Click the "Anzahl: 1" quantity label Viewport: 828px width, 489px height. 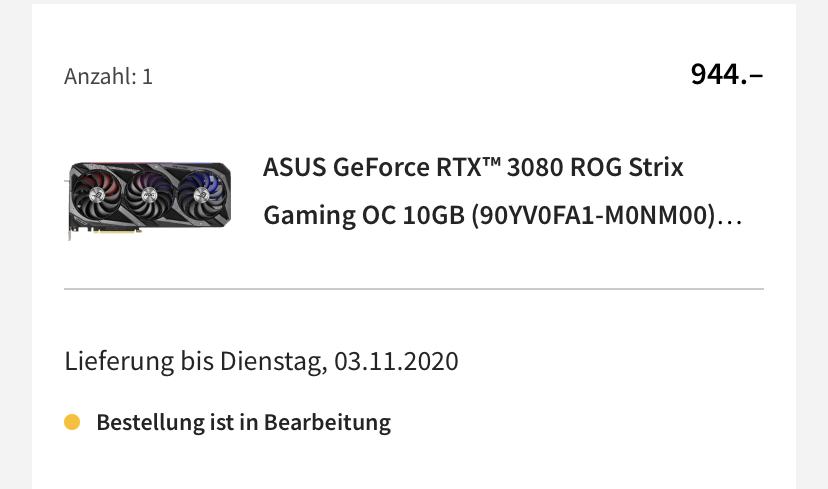(108, 76)
